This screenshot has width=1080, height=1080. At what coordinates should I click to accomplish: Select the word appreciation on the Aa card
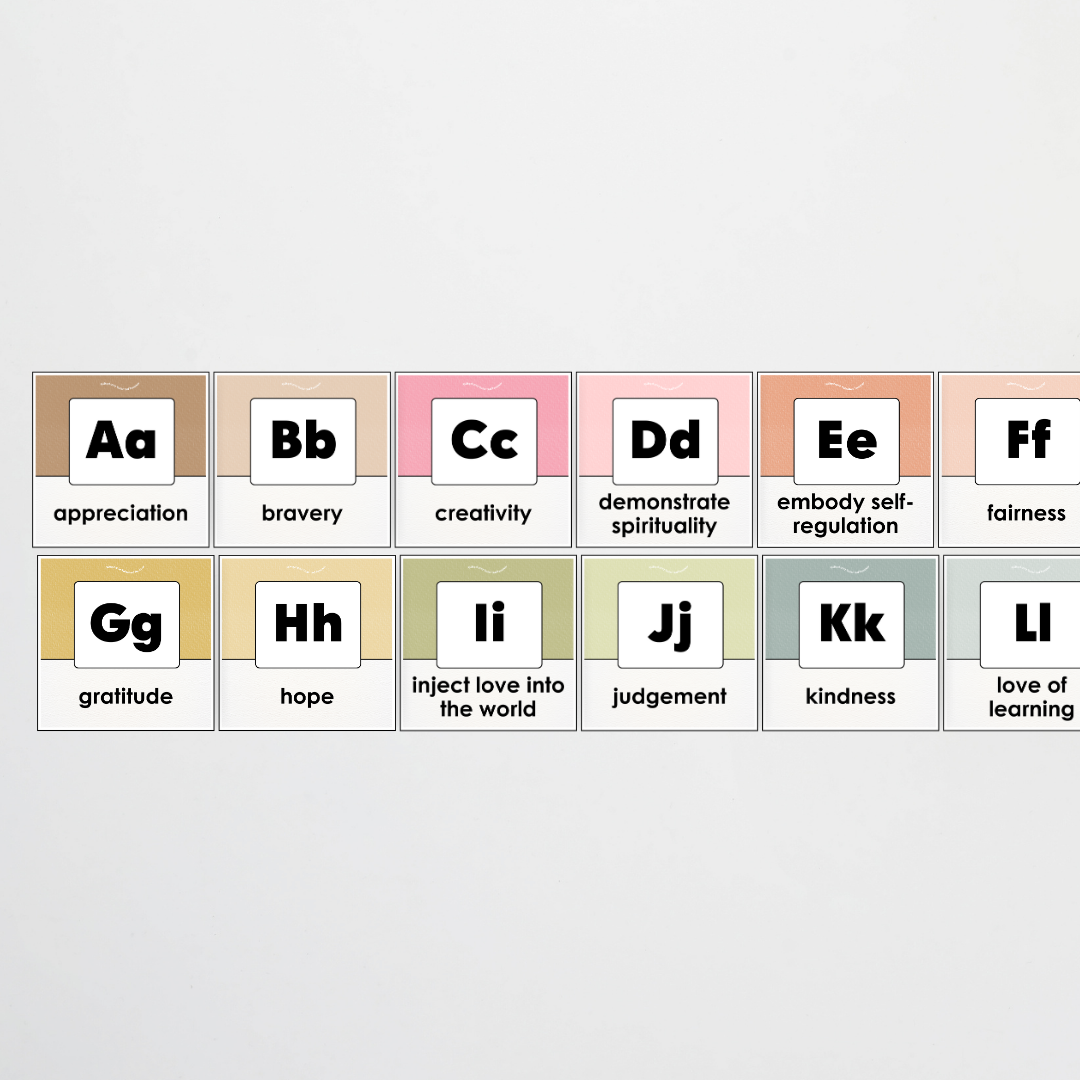120,513
